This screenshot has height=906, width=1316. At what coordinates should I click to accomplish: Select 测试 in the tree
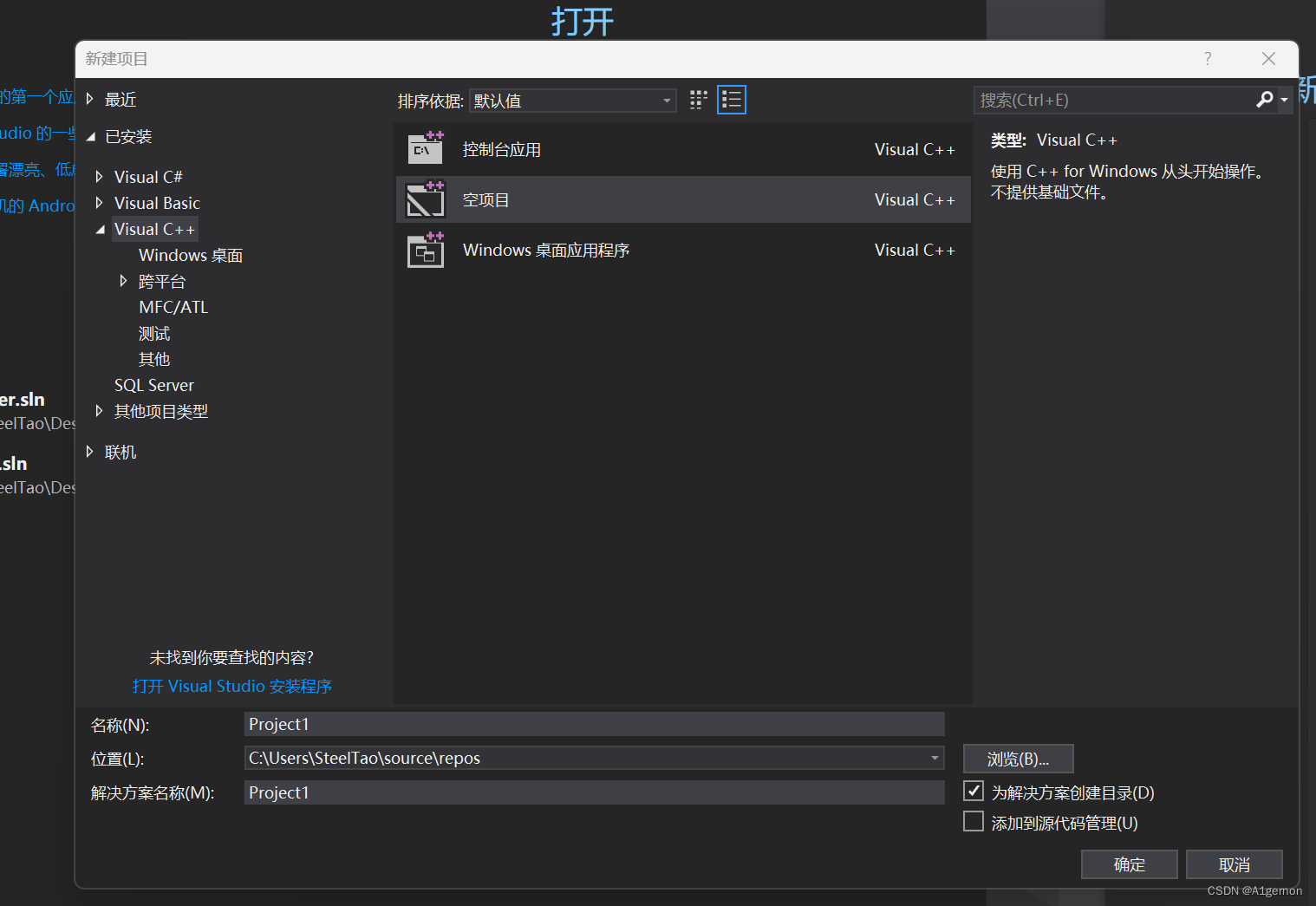[x=154, y=333]
